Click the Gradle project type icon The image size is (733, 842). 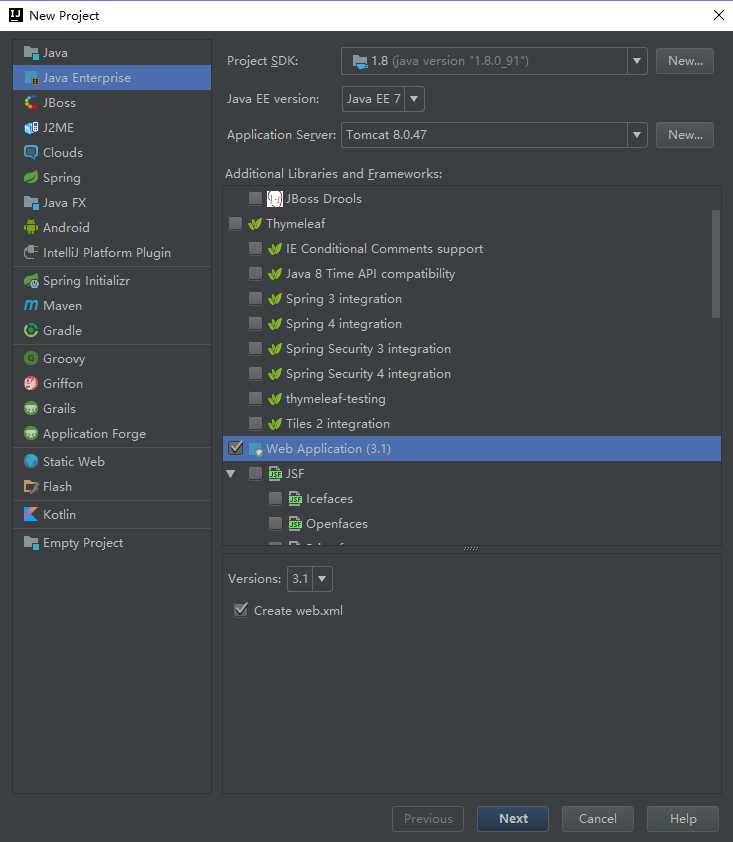tap(32, 330)
